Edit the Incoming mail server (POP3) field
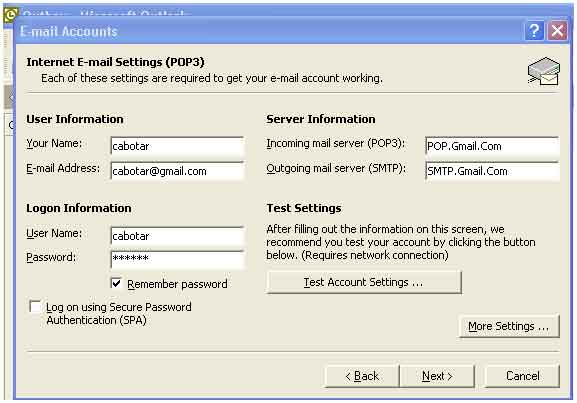577x403 pixels. [x=492, y=146]
